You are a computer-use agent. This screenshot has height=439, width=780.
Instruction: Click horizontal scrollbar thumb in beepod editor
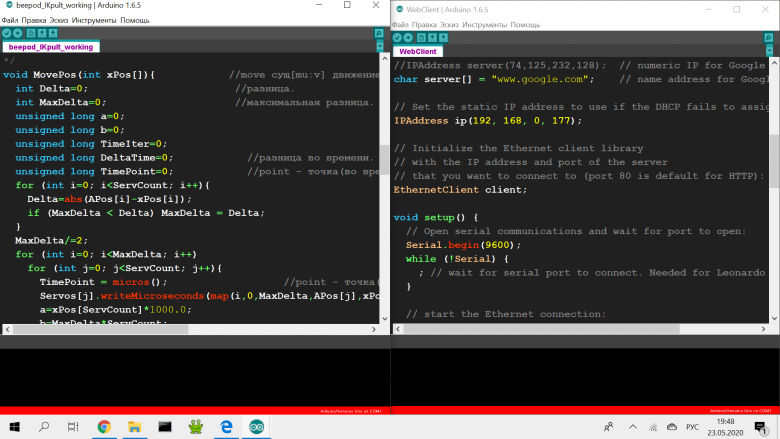(100, 329)
